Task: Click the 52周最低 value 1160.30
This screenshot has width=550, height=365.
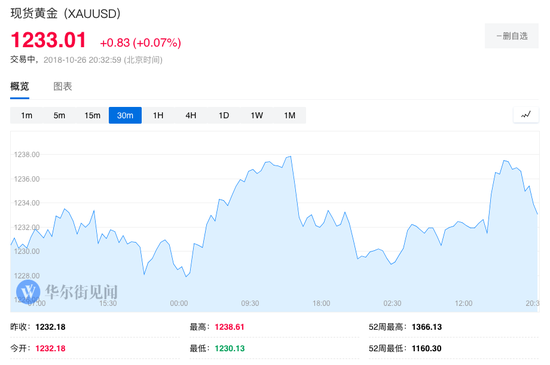Action: [x=427, y=348]
